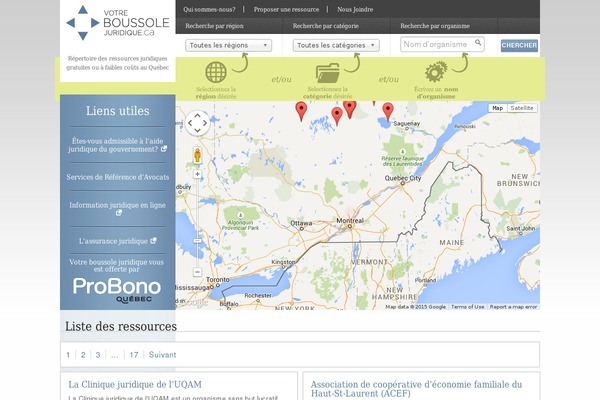The width and height of the screenshot is (600, 400).
Task: Click the Suivant pagination link
Action: click(163, 355)
